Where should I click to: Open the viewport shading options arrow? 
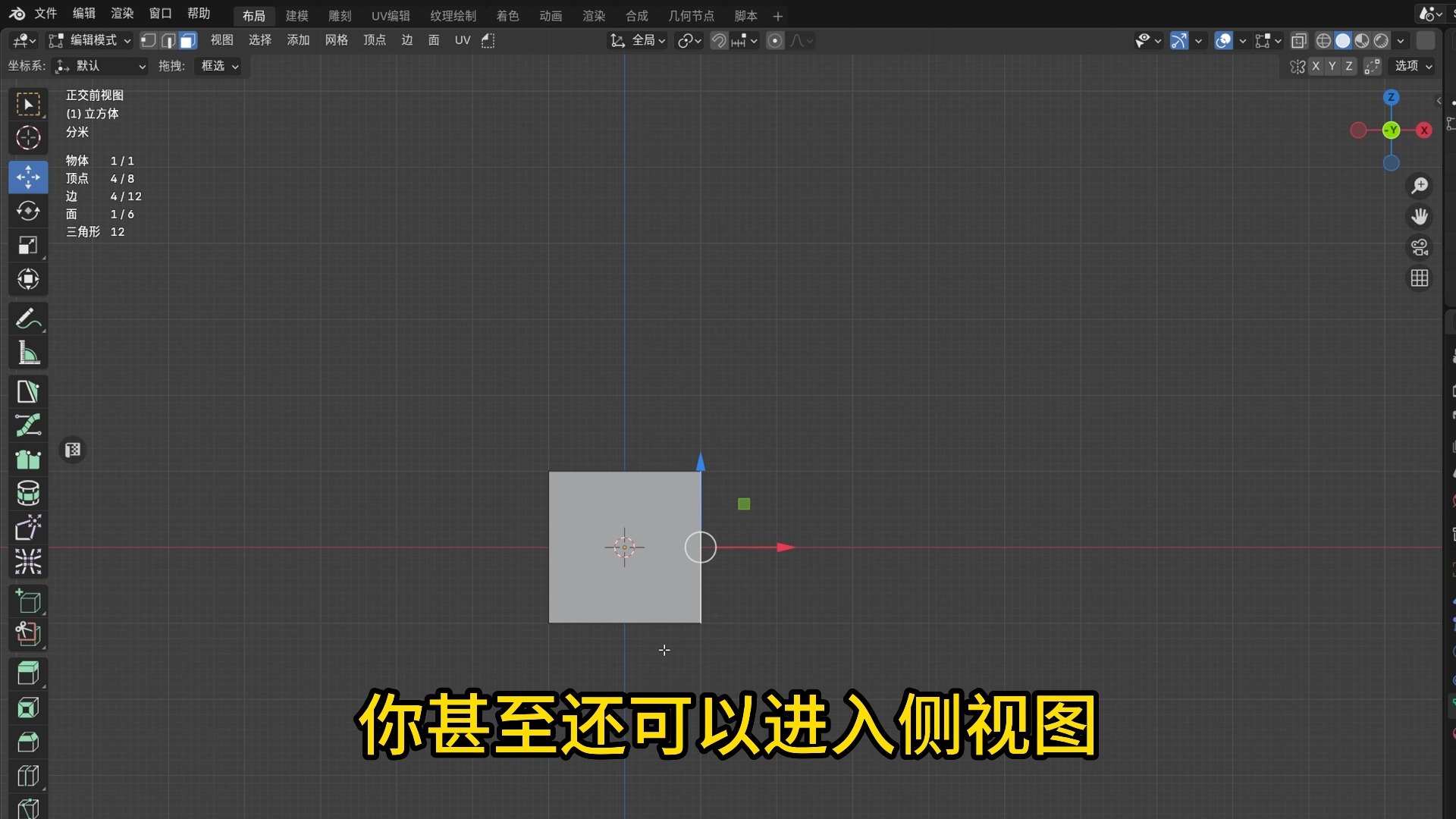click(x=1401, y=40)
